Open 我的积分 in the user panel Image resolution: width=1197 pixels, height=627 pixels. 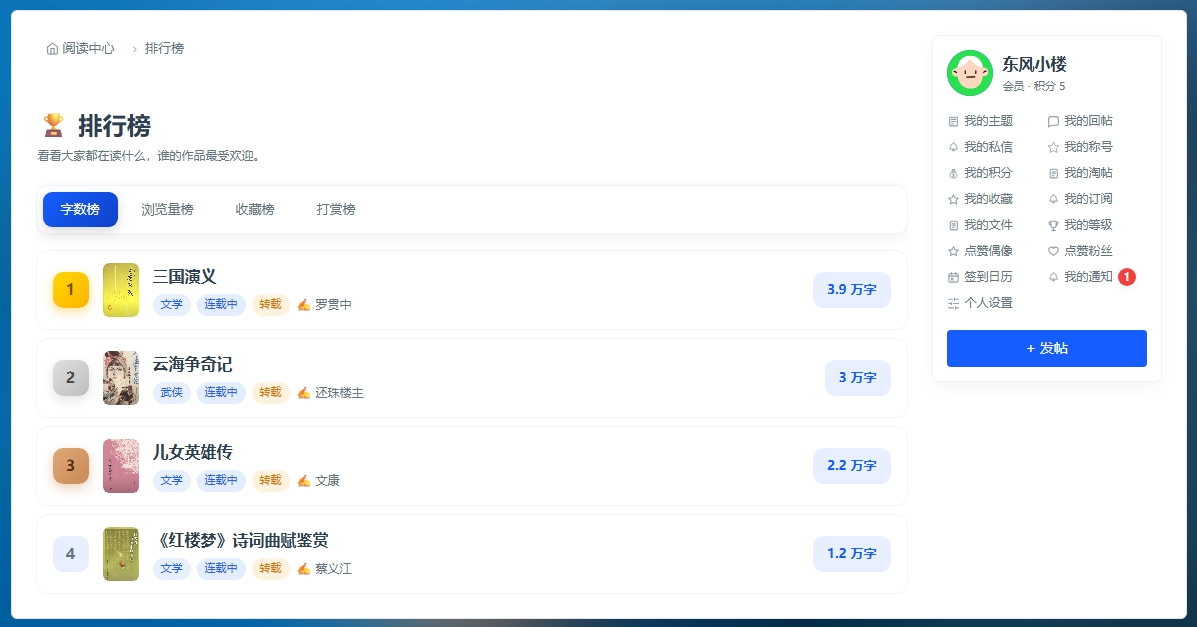pyautogui.click(x=980, y=173)
